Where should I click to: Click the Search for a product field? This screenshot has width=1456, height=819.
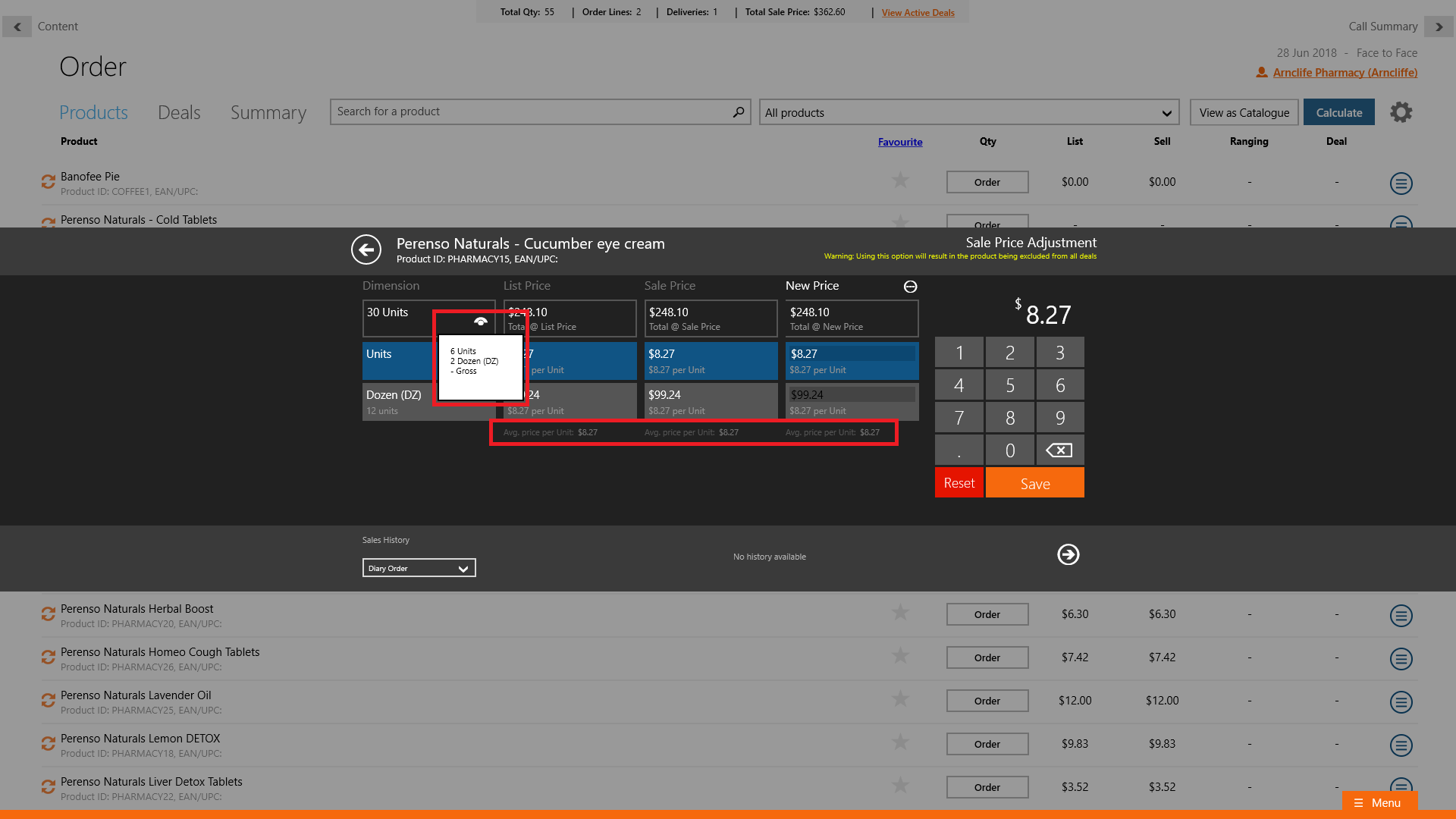point(531,112)
